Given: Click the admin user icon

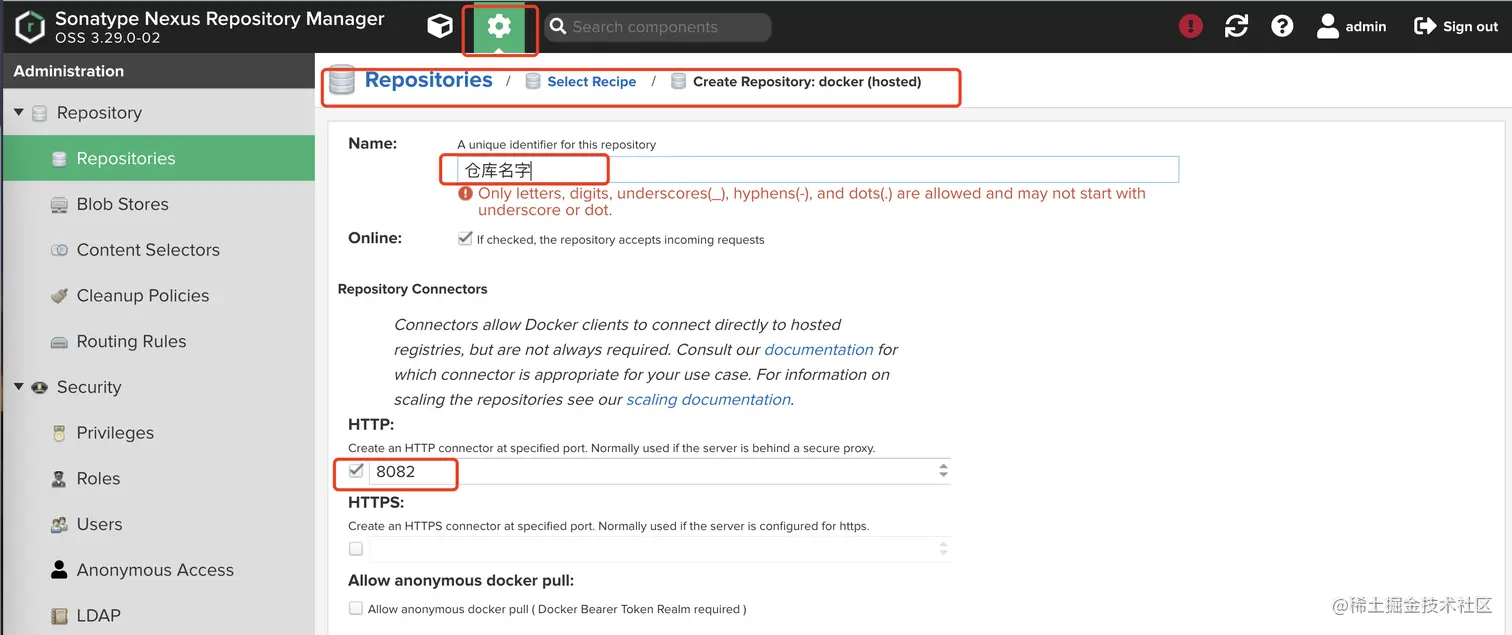Looking at the screenshot, I should 1327,27.
